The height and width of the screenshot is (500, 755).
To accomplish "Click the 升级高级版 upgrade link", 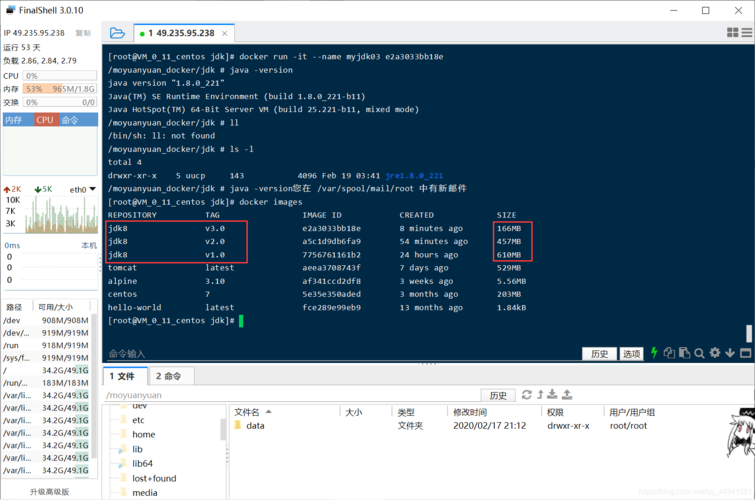I will 49,492.
